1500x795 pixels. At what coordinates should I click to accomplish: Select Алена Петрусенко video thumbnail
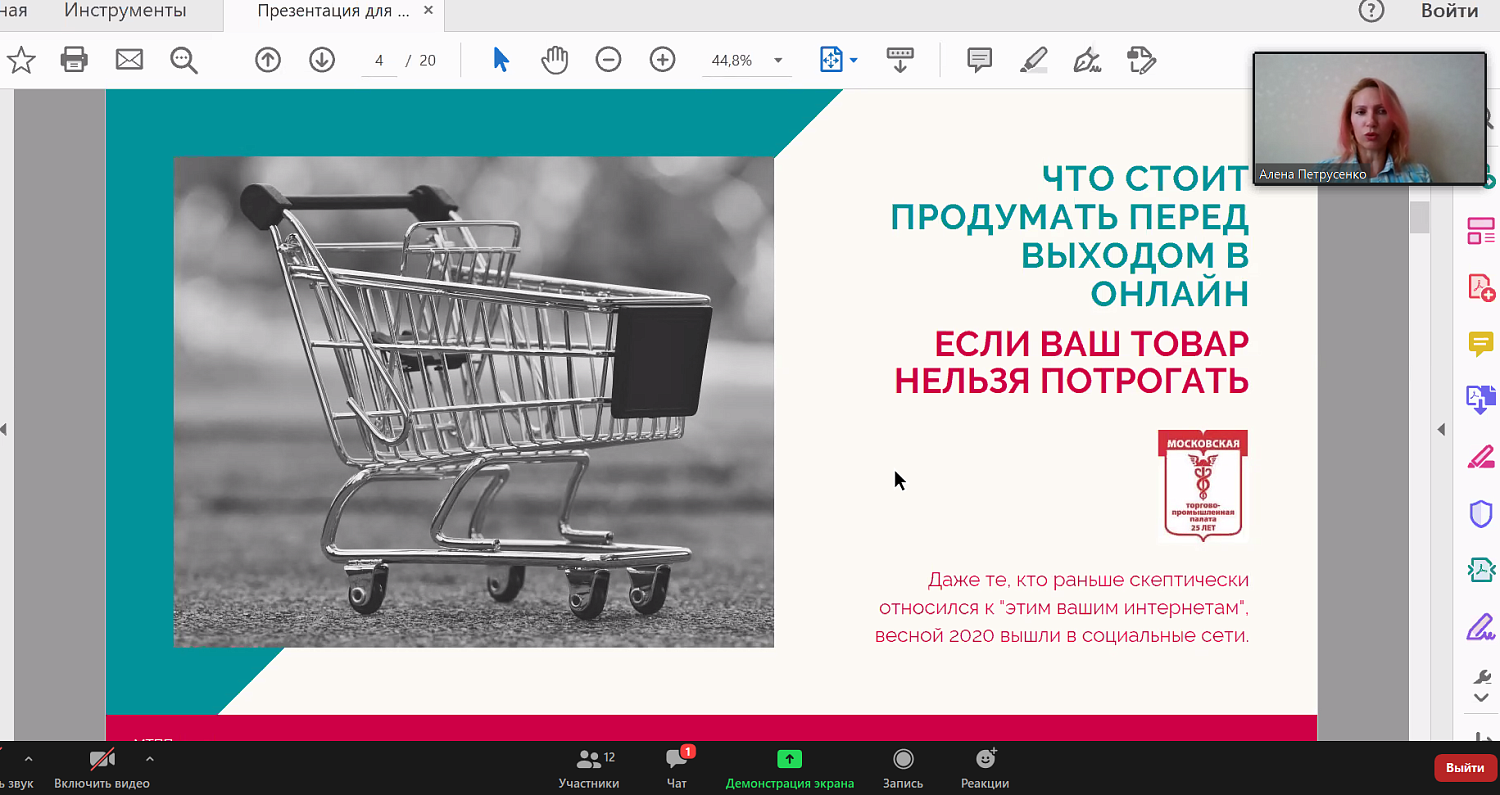coord(1369,118)
